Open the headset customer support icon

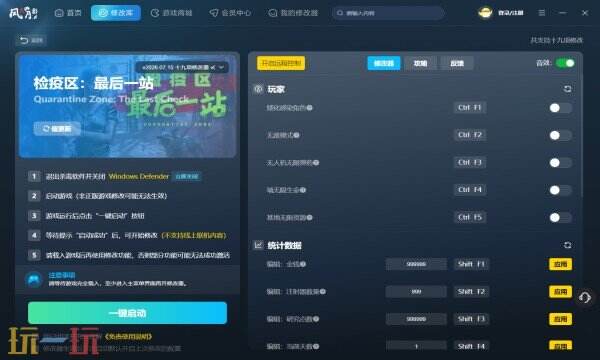585,297
